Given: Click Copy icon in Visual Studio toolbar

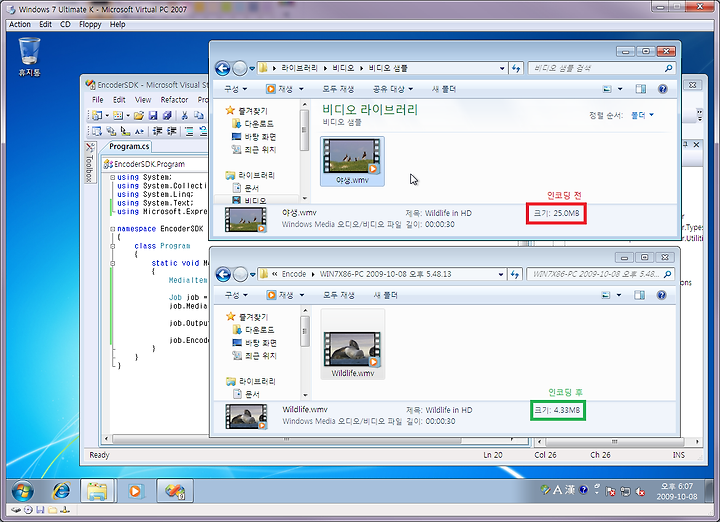Looking at the screenshot, I should [x=198, y=115].
